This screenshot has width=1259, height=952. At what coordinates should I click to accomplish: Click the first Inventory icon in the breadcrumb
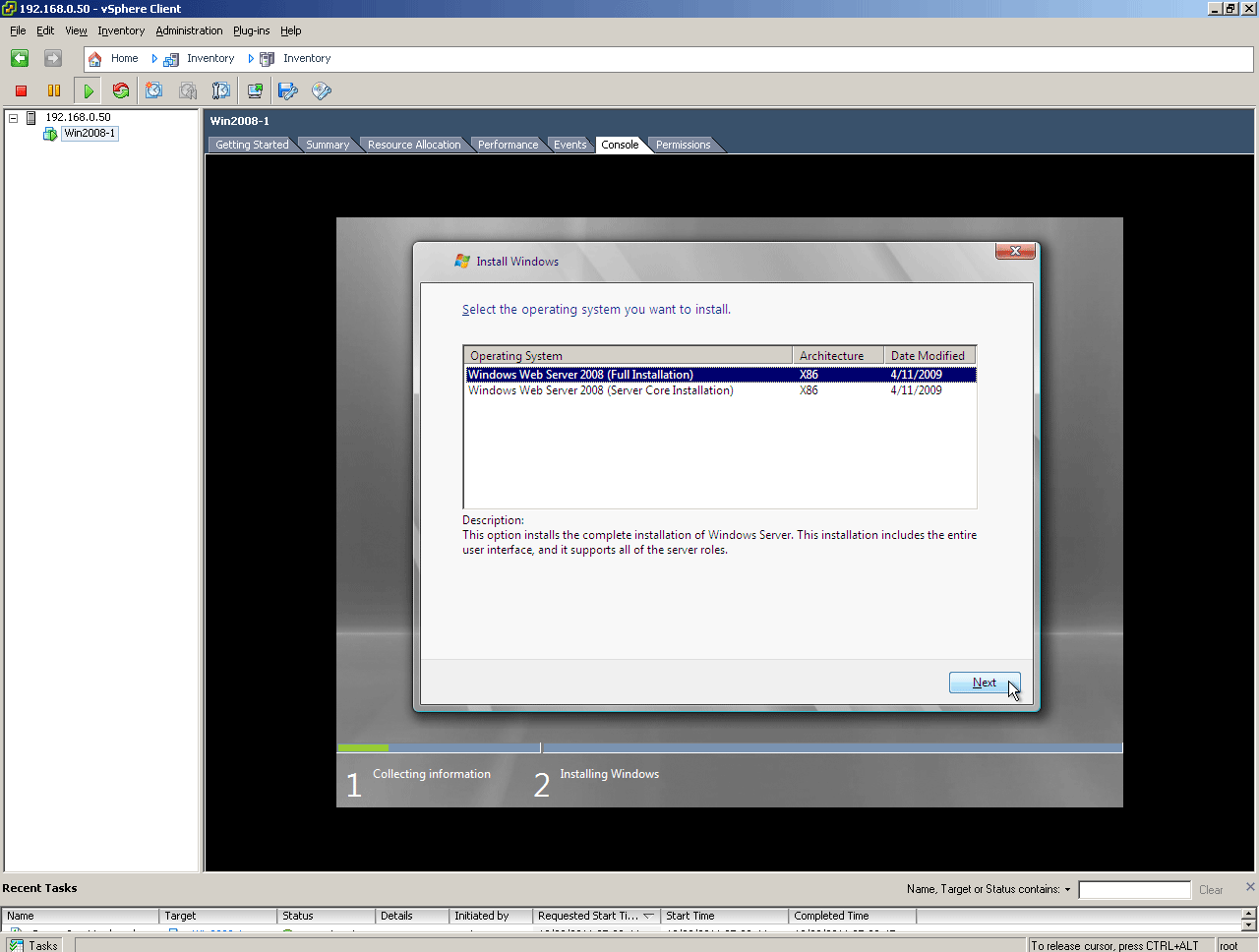(x=171, y=59)
